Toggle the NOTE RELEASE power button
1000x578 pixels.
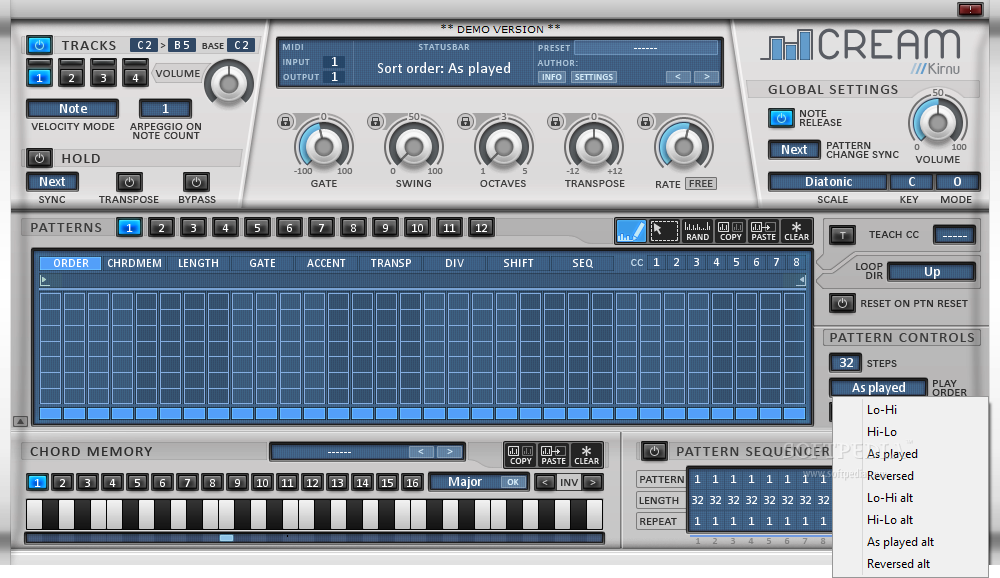(x=781, y=118)
